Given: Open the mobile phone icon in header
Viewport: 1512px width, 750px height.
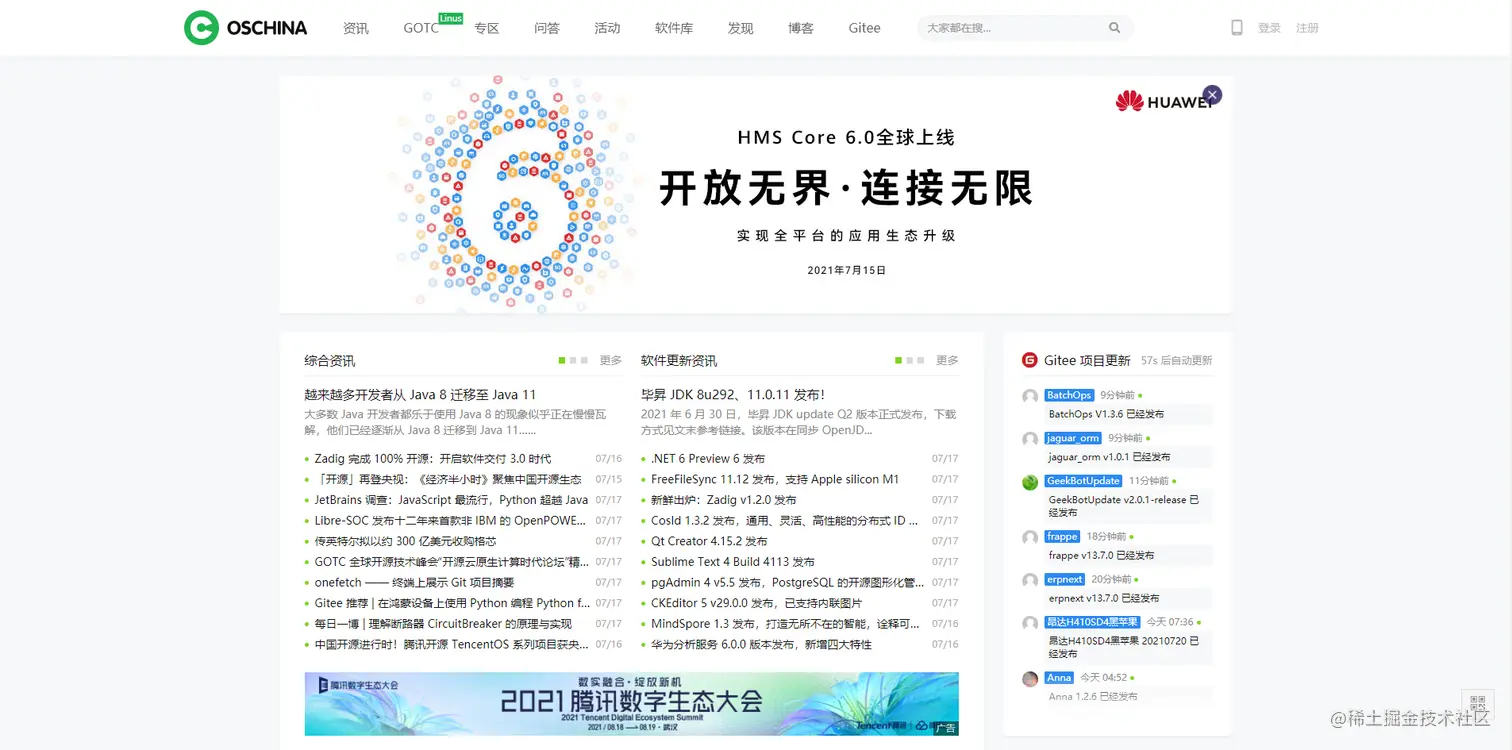Looking at the screenshot, I should point(1237,28).
